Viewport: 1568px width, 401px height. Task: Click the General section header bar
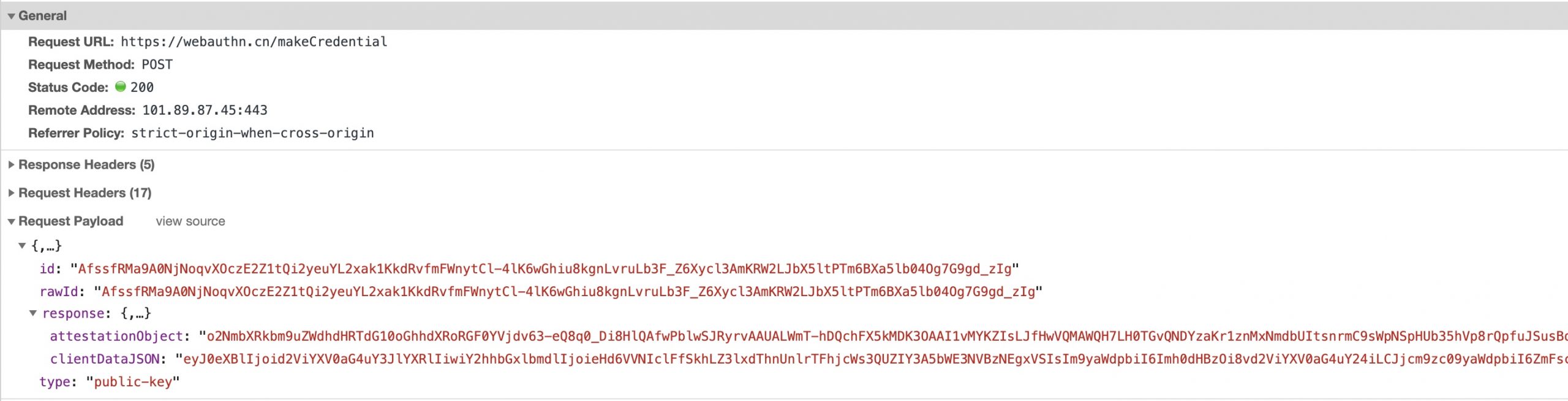[x=784, y=16]
